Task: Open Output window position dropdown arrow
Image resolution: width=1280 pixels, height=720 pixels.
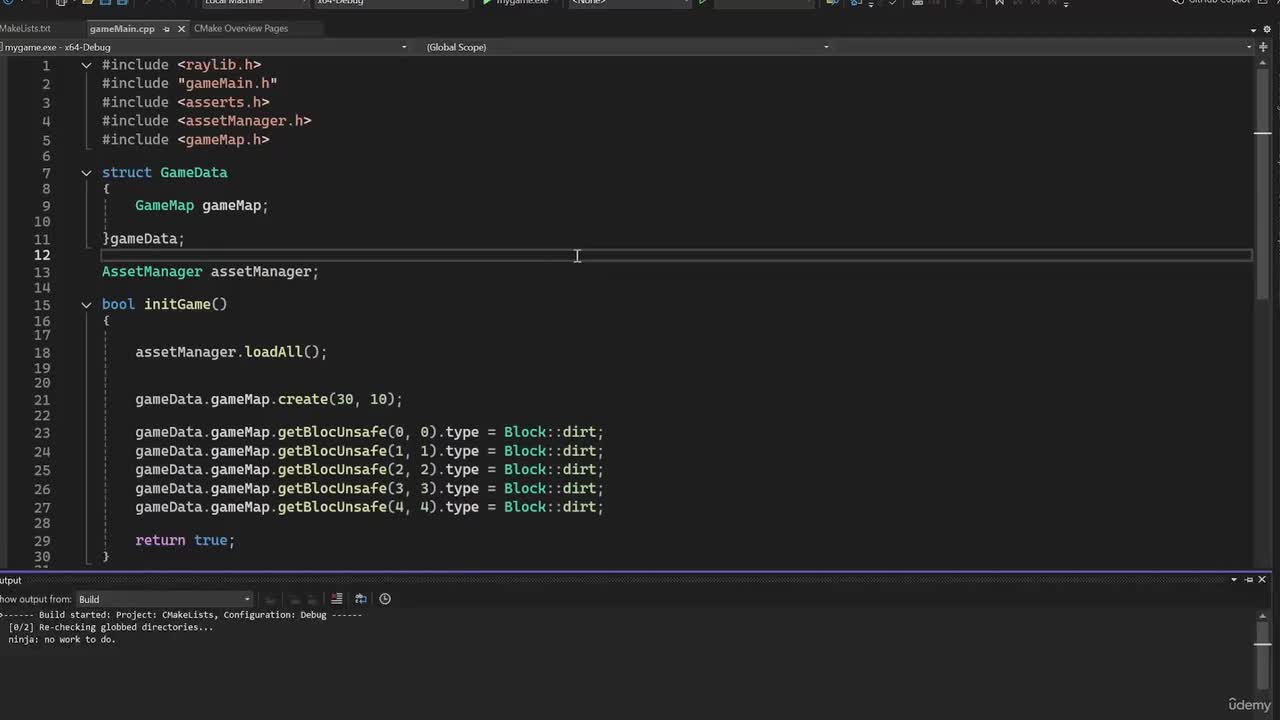Action: click(1235, 579)
